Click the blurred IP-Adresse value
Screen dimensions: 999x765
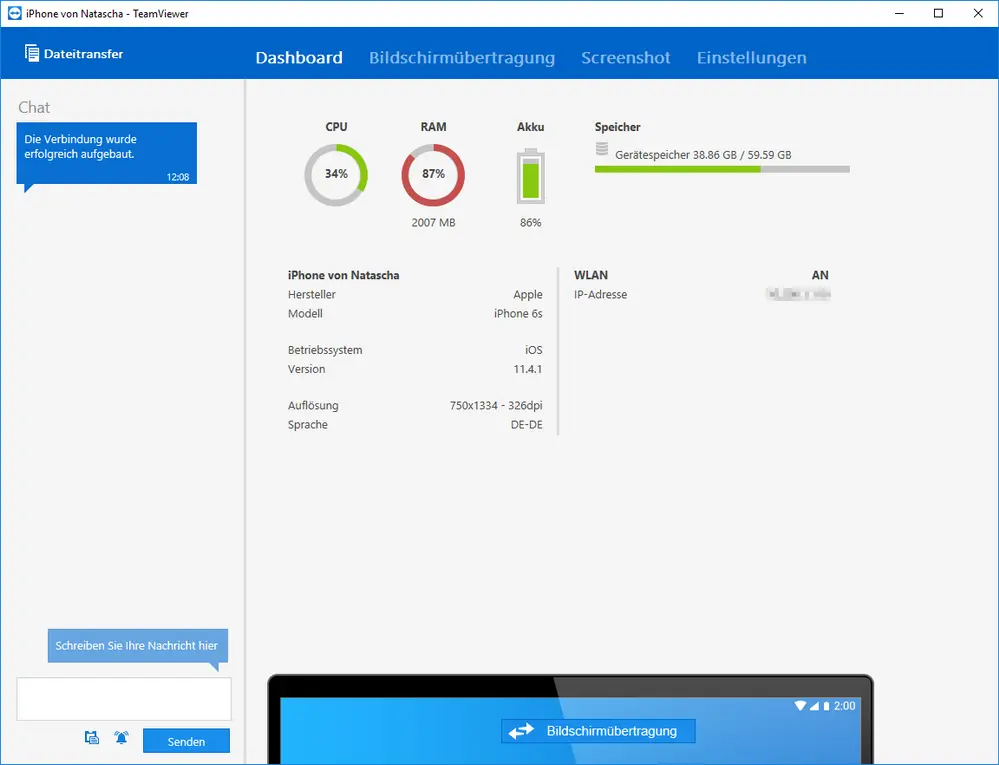[798, 294]
